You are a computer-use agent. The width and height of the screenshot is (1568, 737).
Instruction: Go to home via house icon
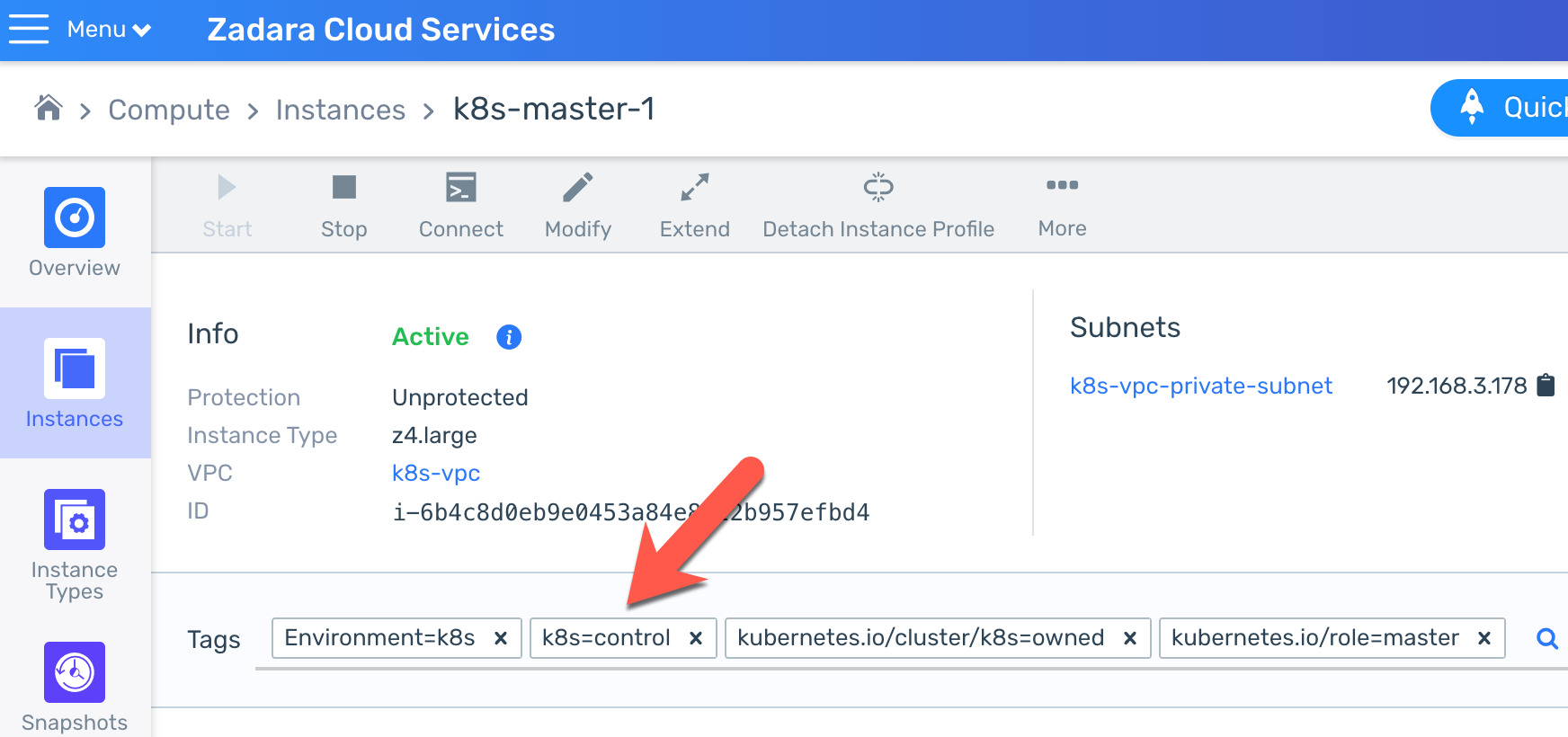(49, 108)
